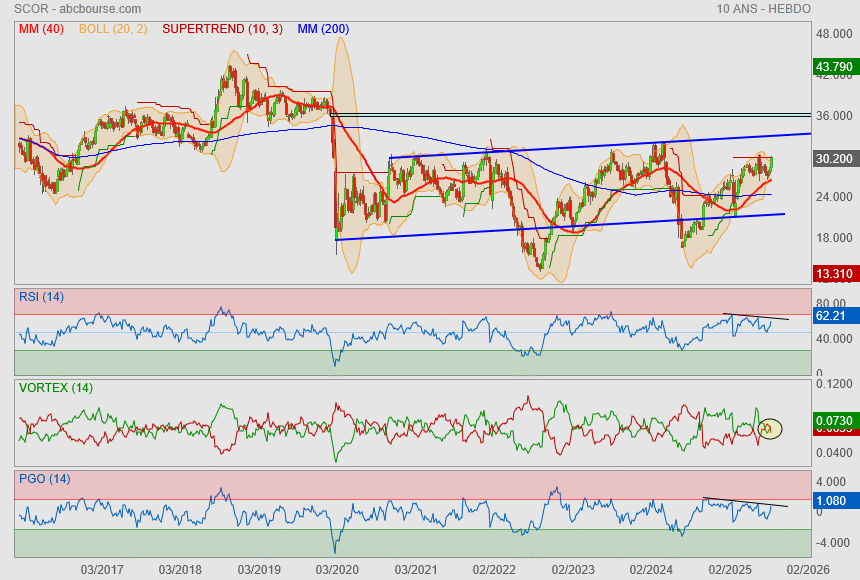Select the RSI (14) indicator label

coord(41,296)
